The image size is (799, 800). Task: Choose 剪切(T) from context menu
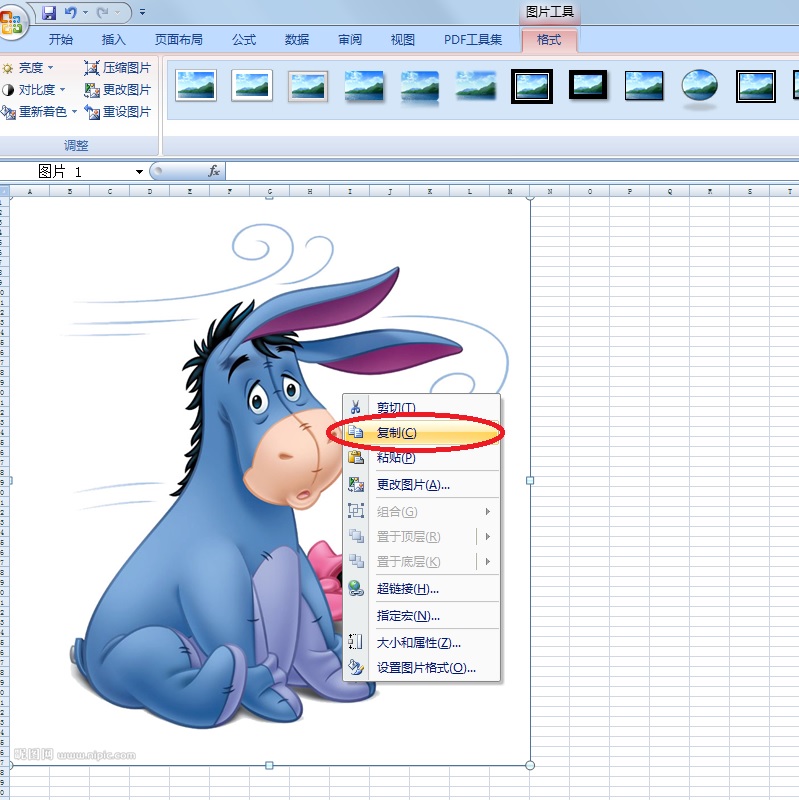[x=395, y=408]
